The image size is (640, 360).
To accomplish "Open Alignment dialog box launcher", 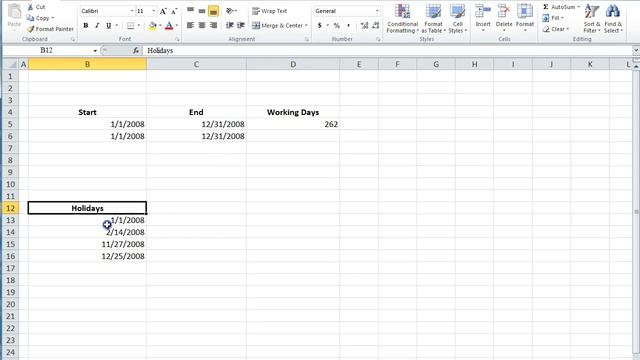I will (307, 40).
